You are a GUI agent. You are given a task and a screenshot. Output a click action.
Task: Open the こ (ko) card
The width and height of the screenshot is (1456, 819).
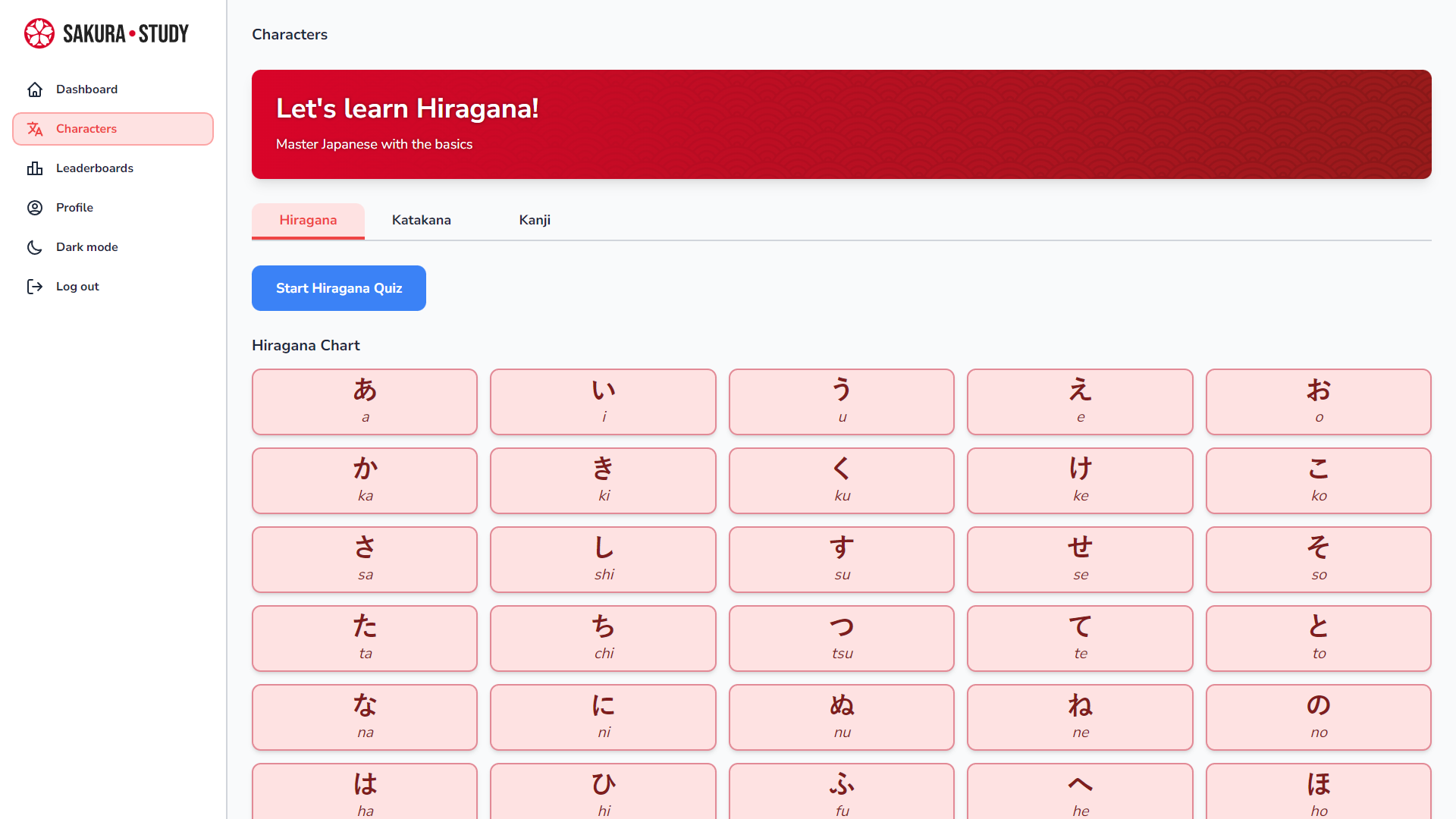pos(1319,481)
